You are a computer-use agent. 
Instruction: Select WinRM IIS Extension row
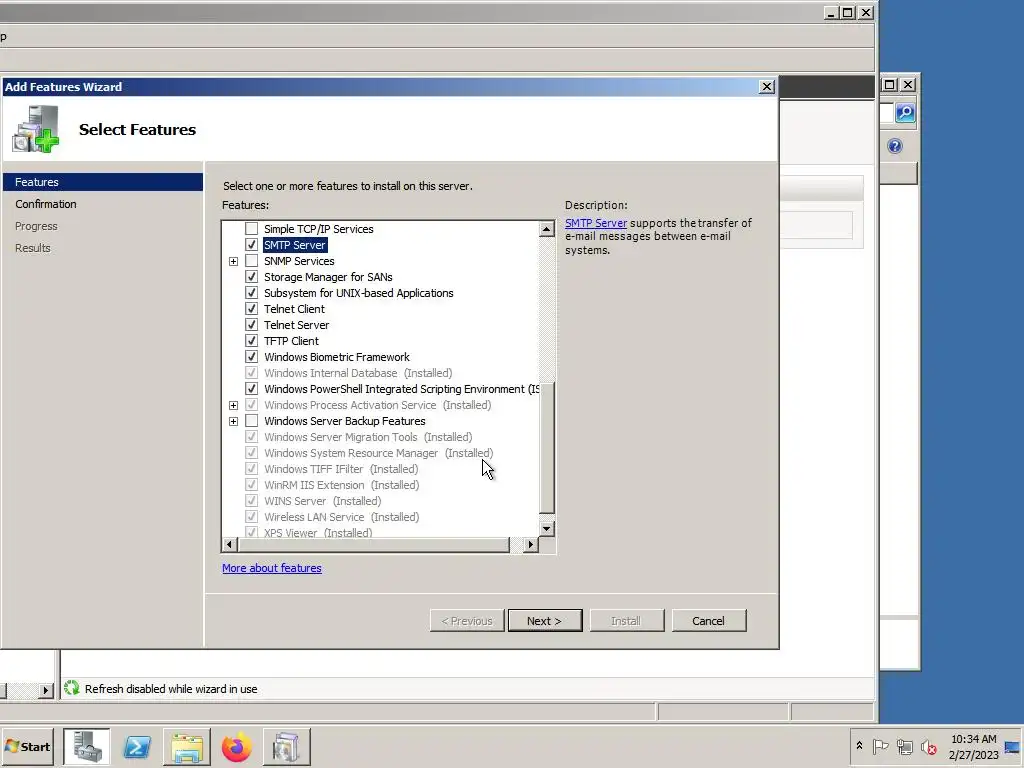(x=342, y=485)
